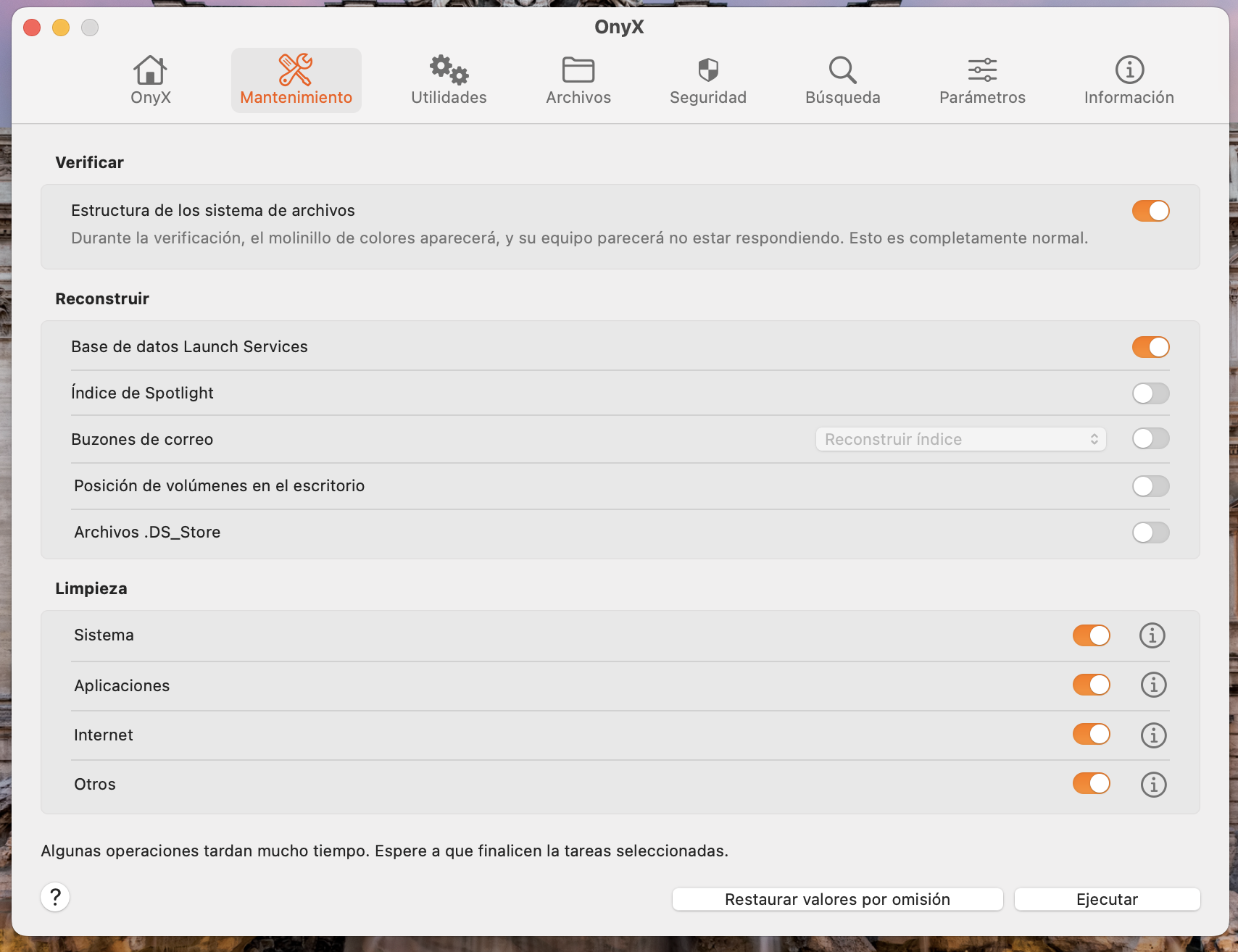
Task: Click the Limpieza section heading
Action: (x=91, y=588)
